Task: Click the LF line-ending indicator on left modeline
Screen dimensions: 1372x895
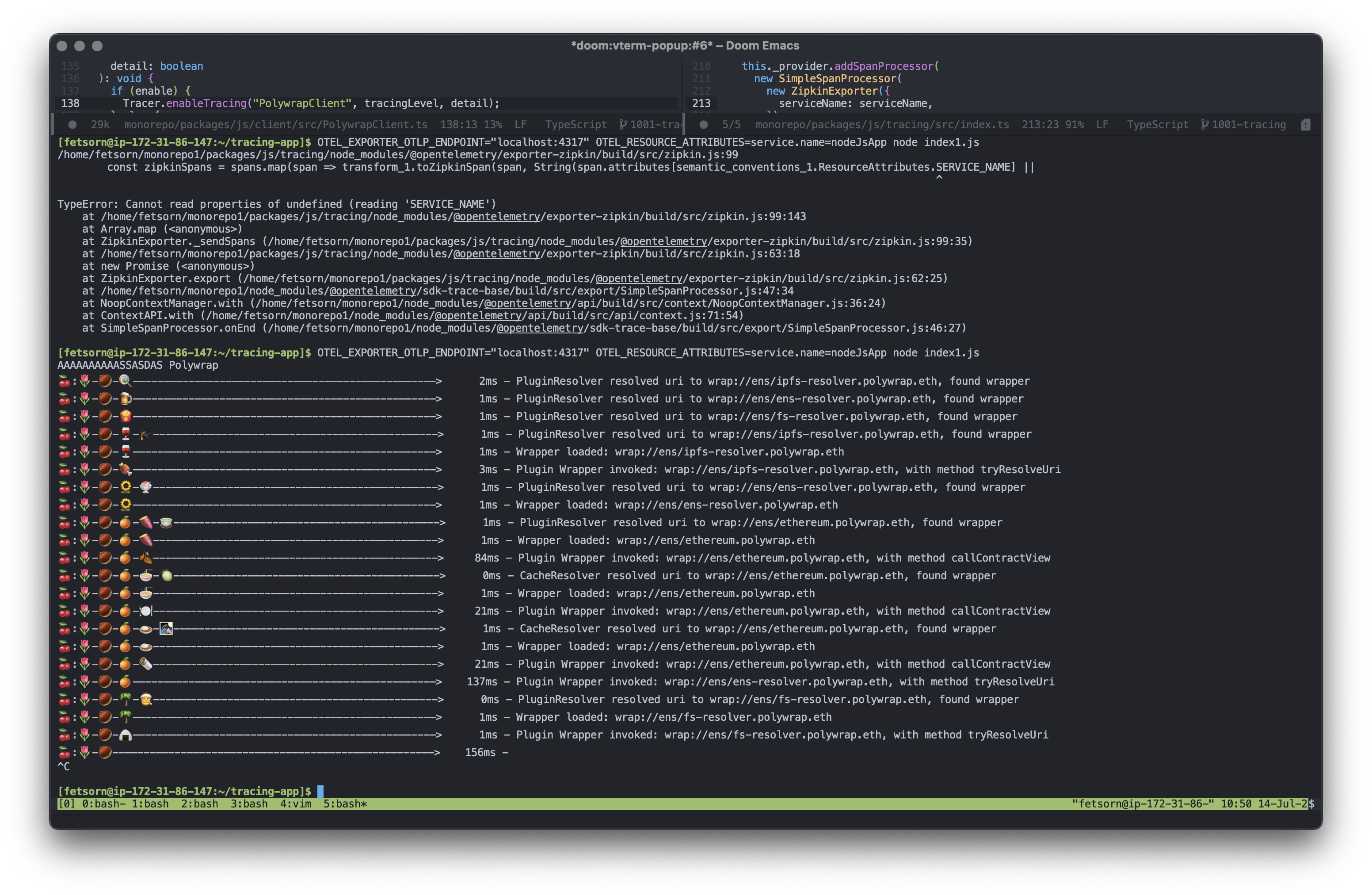Action: [x=521, y=125]
